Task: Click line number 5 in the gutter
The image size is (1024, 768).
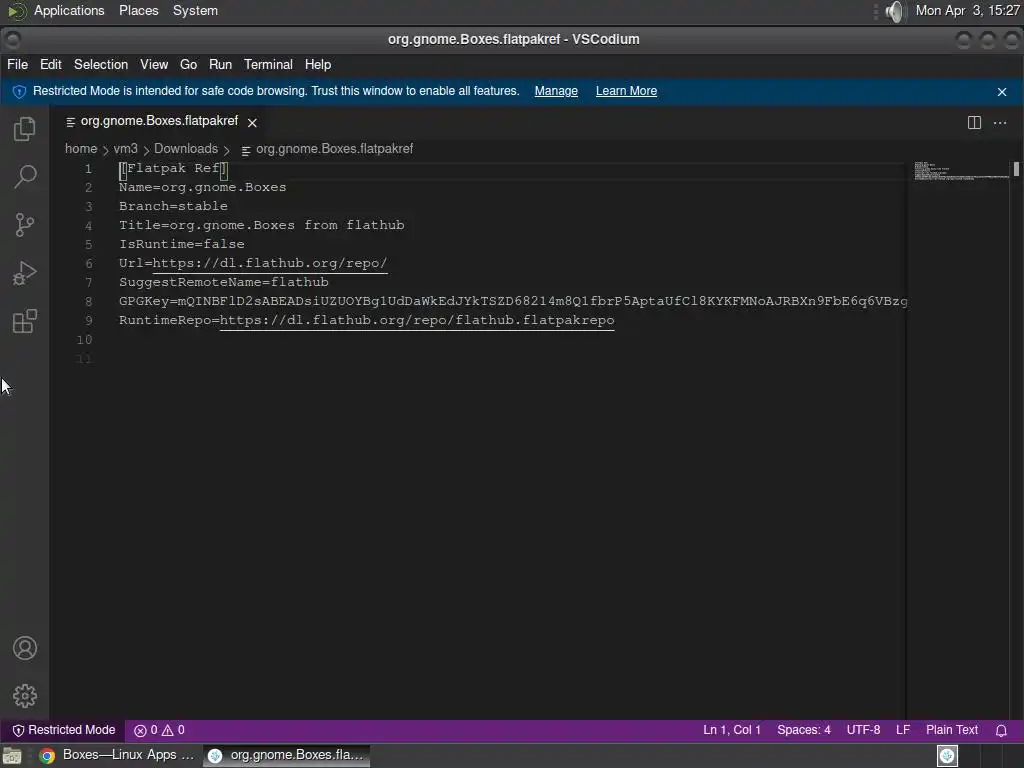Action: [x=88, y=245]
